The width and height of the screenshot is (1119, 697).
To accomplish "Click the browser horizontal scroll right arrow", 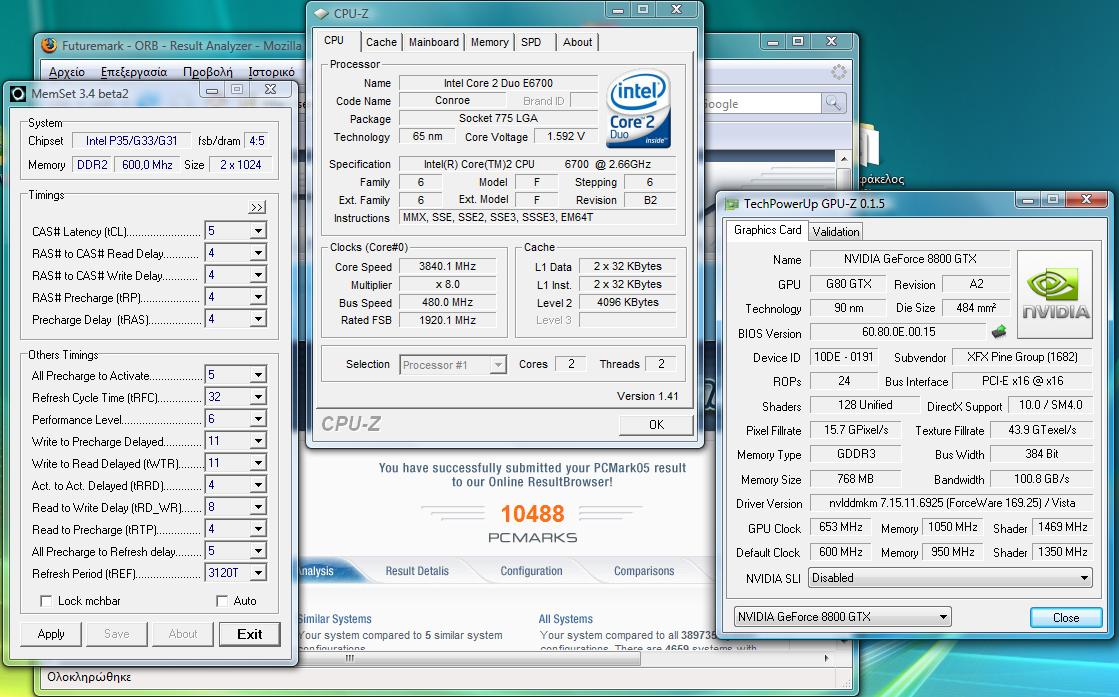I will tap(826, 658).
